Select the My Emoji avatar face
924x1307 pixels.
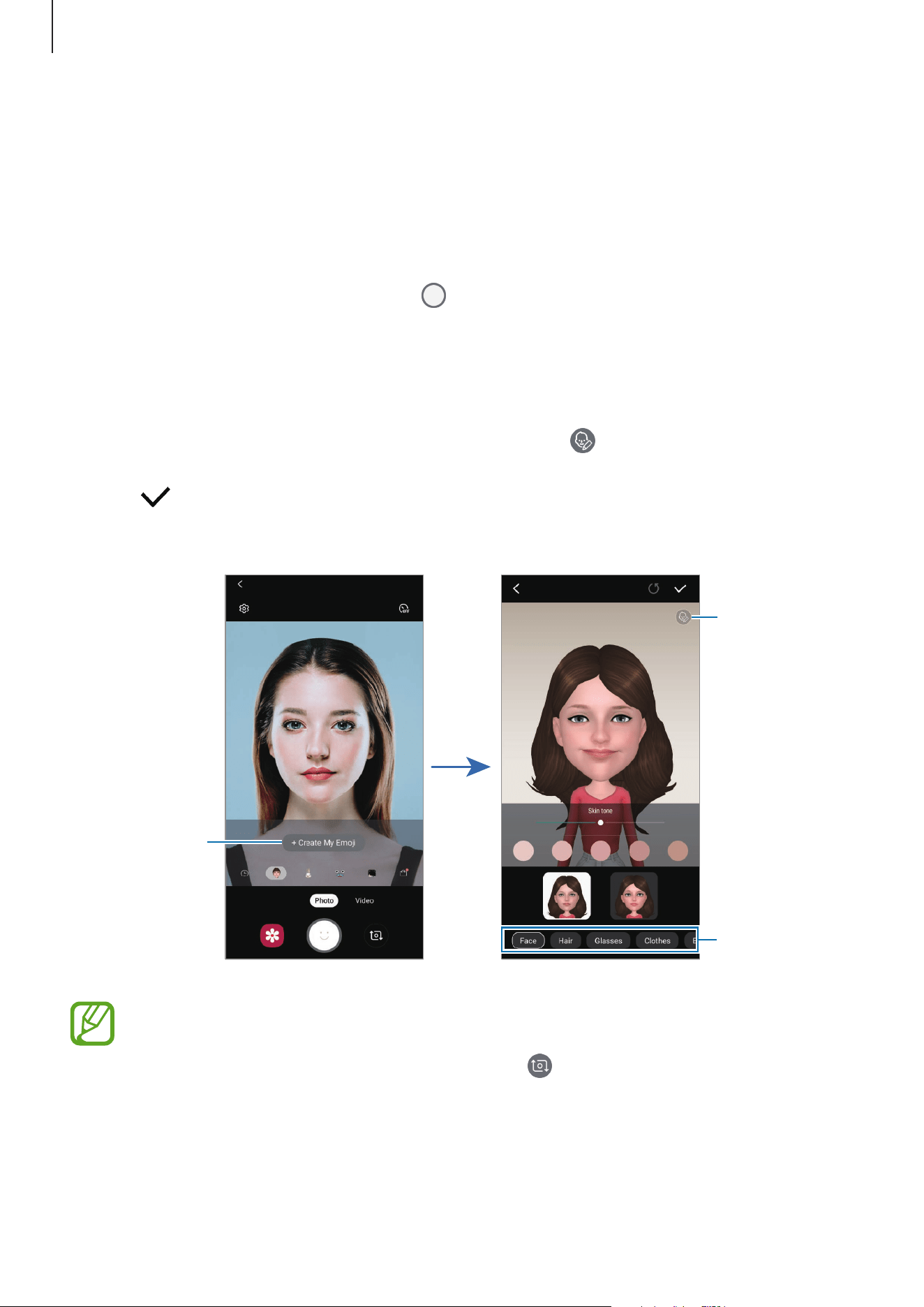(276, 873)
